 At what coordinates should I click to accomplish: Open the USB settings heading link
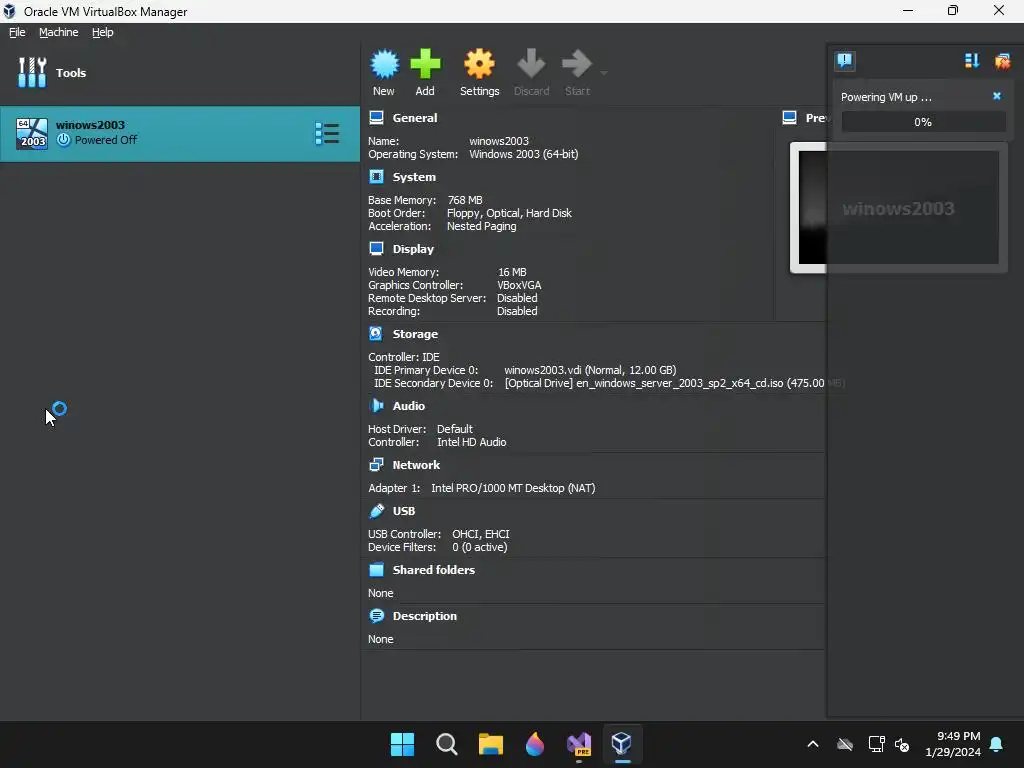(x=404, y=511)
